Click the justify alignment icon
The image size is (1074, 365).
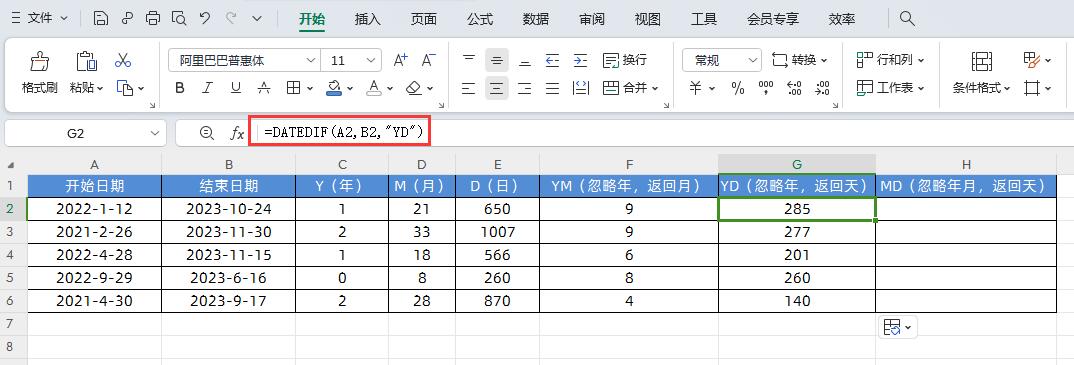click(552, 88)
